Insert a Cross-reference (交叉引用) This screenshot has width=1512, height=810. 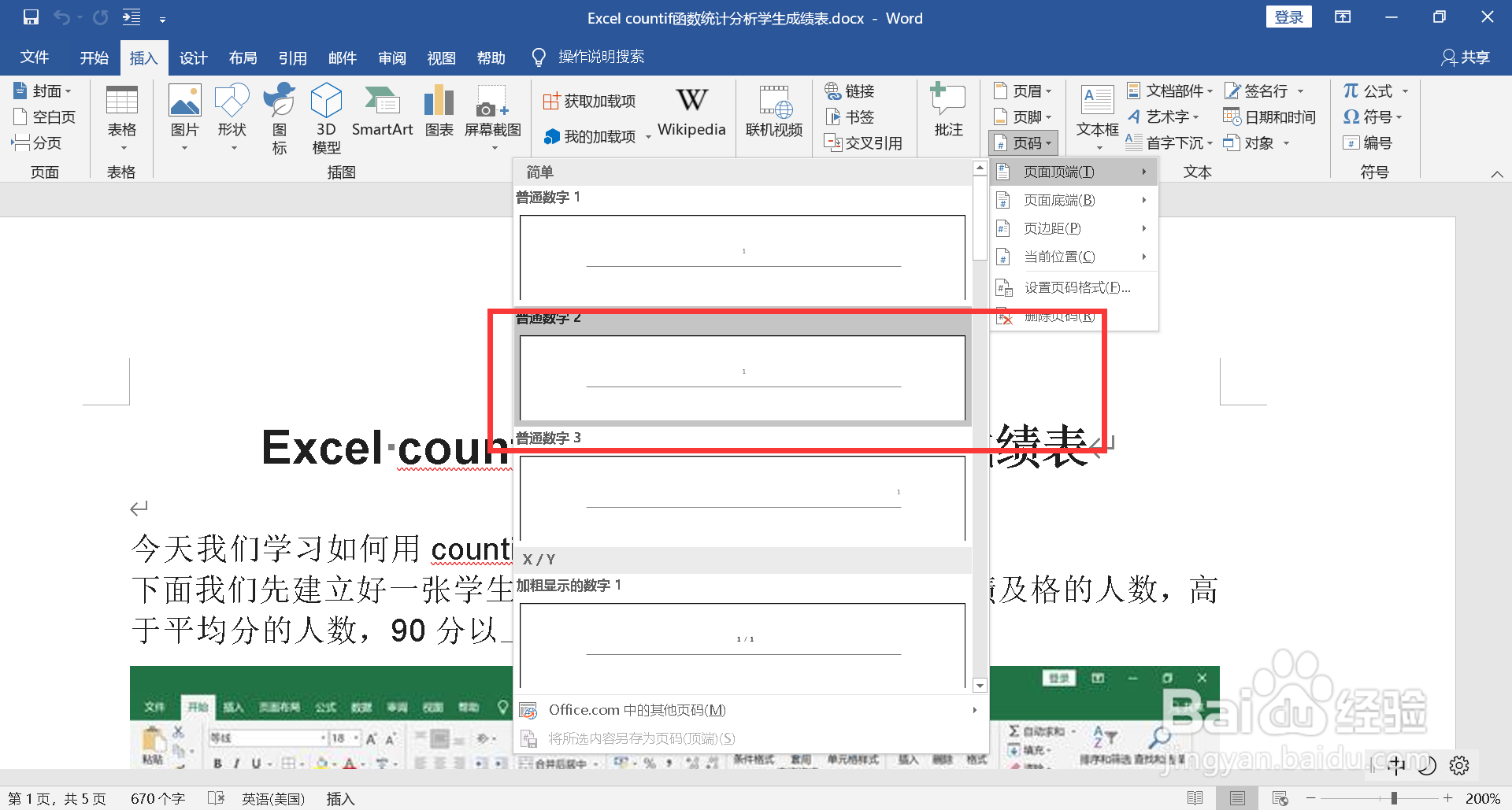(x=863, y=142)
